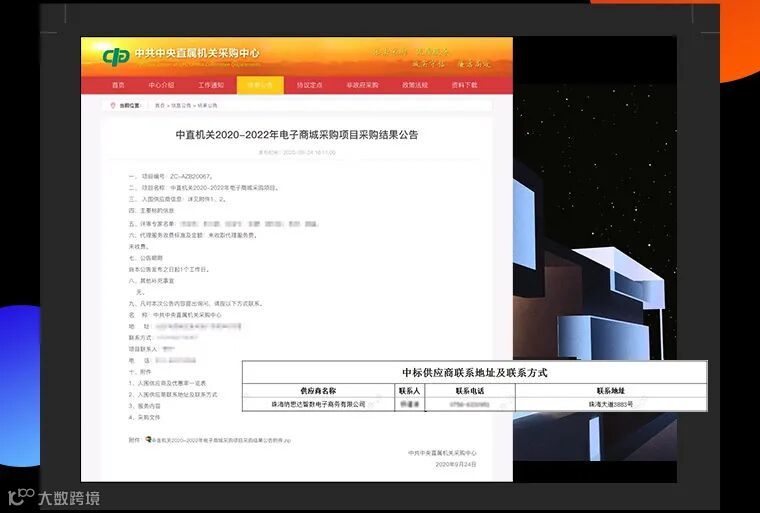Click the supplier cell 珠海纳思达智数电子商务有限公司
The height and width of the screenshot is (513, 760).
[x=318, y=404]
